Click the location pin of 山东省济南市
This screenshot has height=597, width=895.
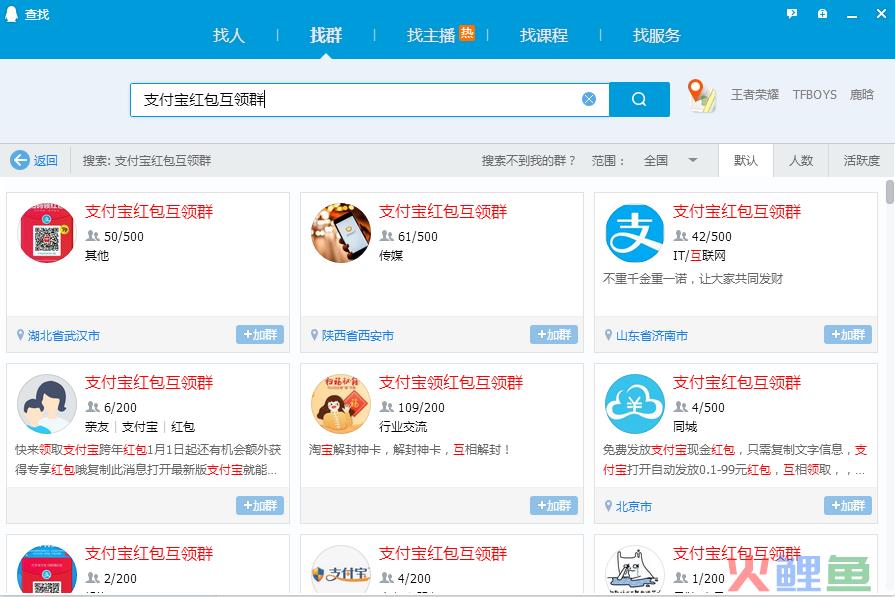[x=608, y=335]
